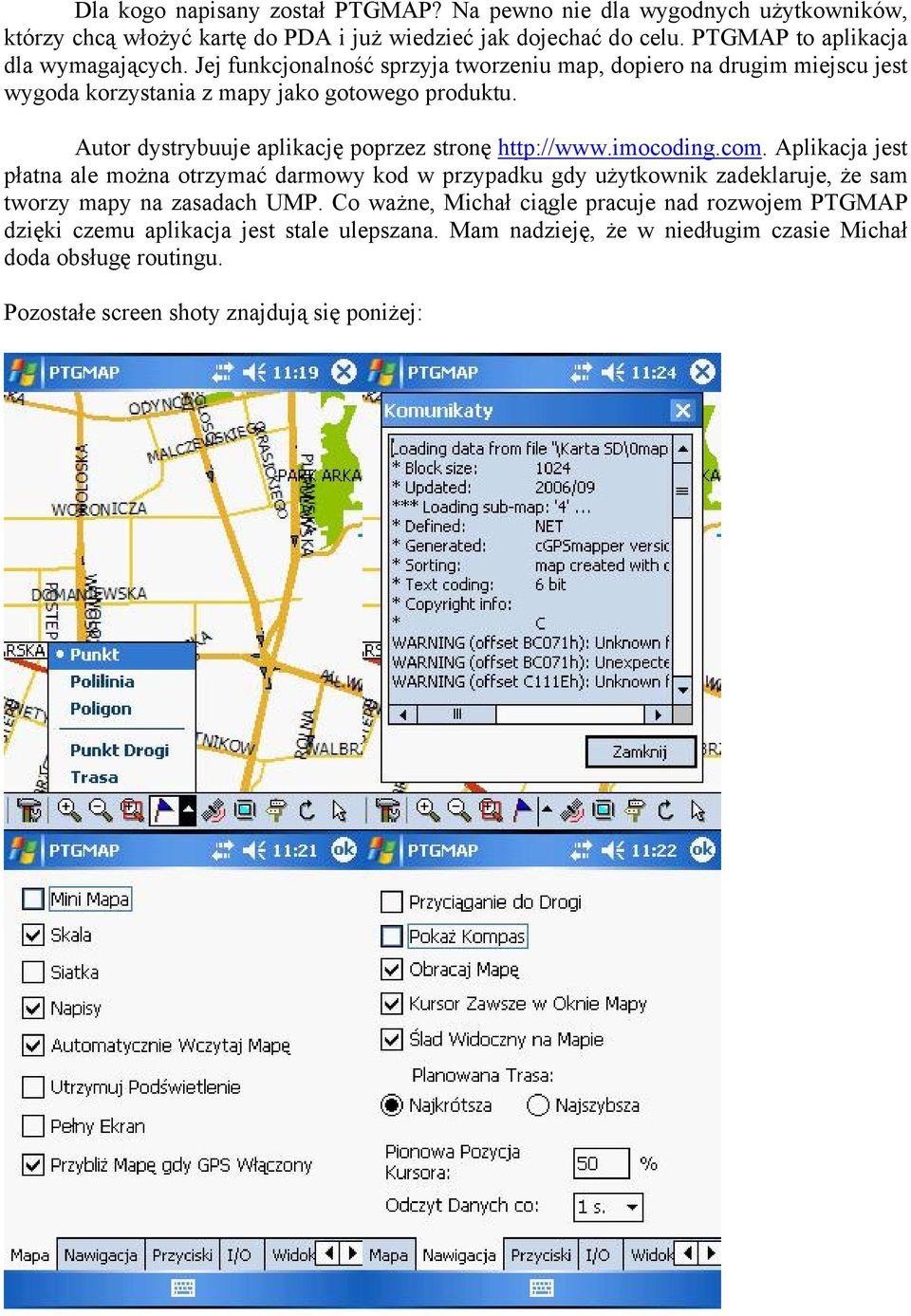Open Odczyt Danych co dropdown
911x1316 pixels.
608,1207
